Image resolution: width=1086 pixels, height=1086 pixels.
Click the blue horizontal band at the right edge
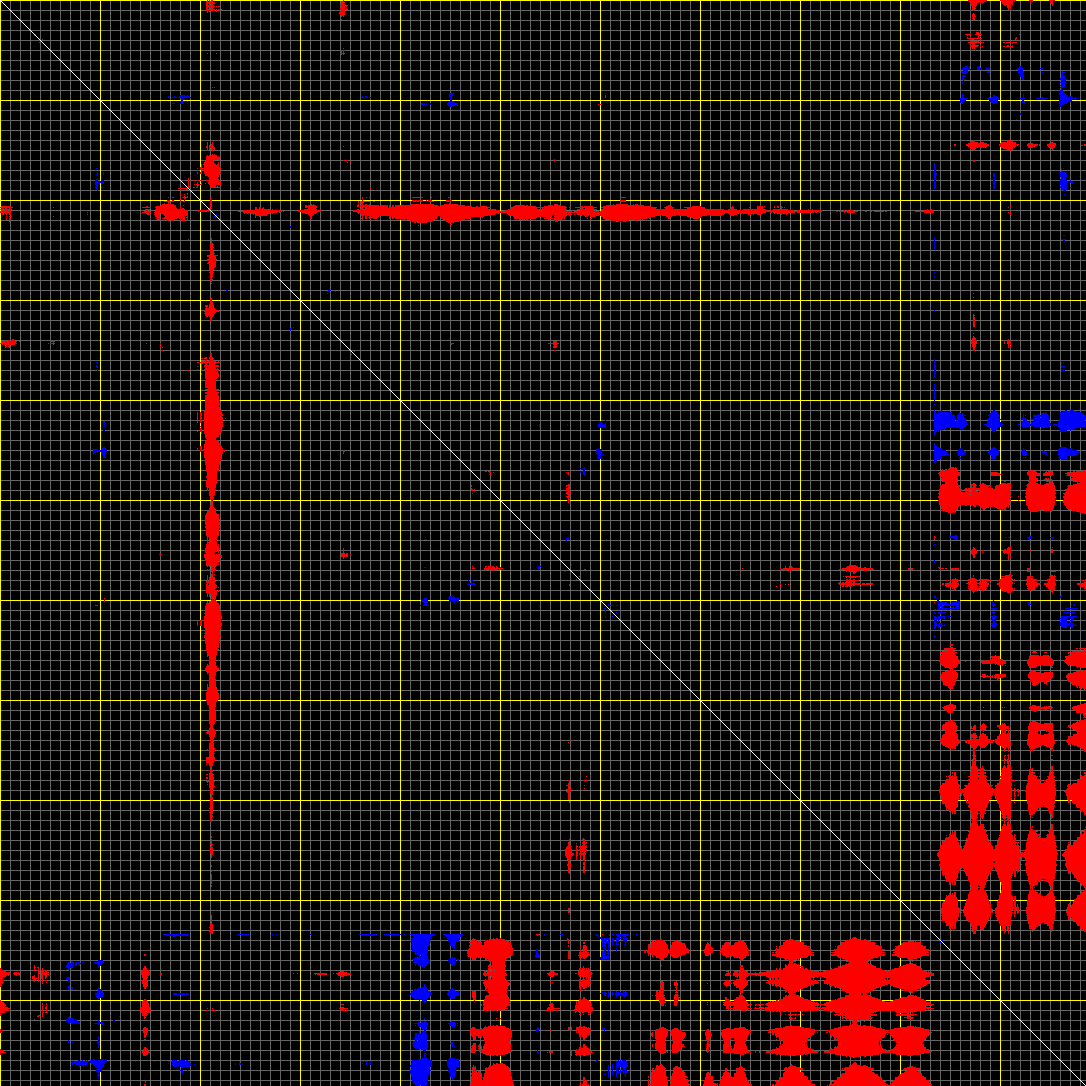coord(1010,420)
